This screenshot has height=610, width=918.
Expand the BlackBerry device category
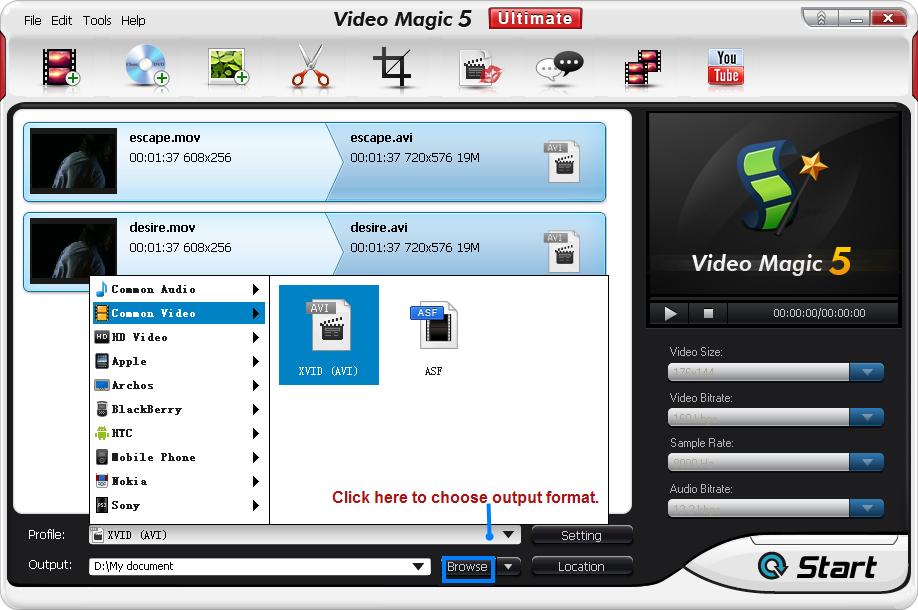pos(179,409)
